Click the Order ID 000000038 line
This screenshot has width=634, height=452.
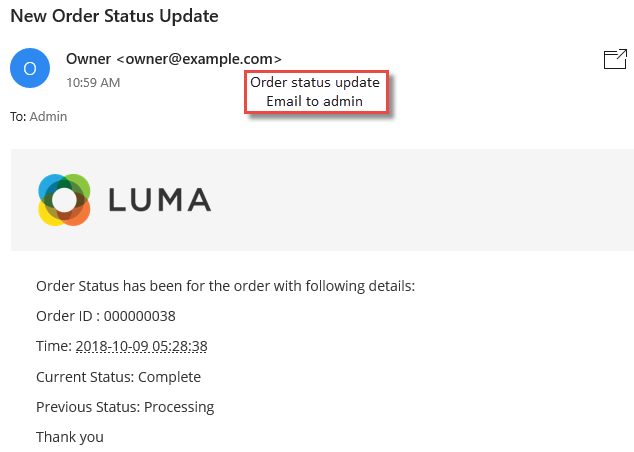(106, 316)
